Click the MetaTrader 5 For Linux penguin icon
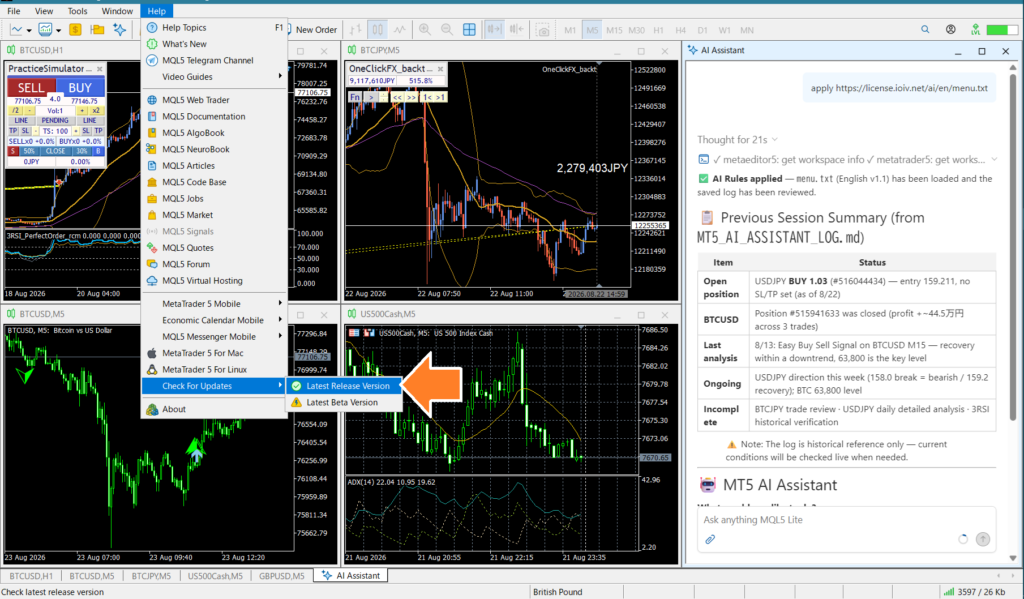1024x599 pixels. pyautogui.click(x=152, y=369)
